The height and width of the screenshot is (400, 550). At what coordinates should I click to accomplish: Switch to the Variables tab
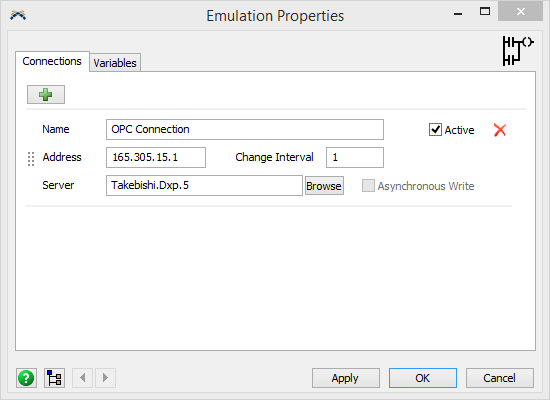pyautogui.click(x=115, y=63)
